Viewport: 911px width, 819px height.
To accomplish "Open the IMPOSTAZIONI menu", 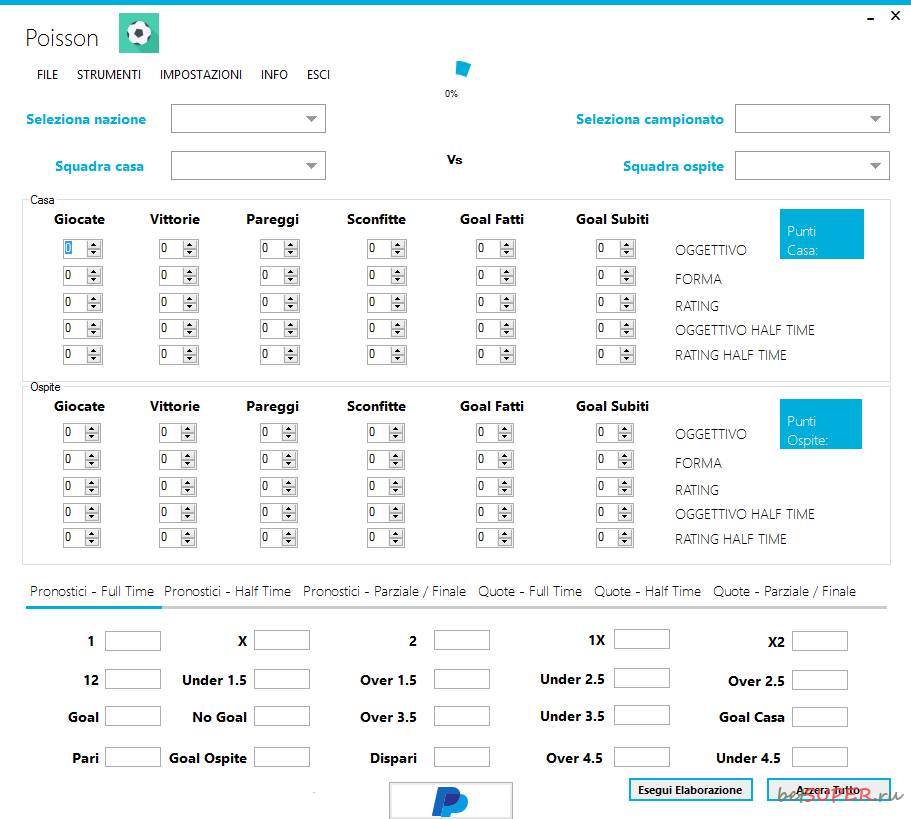I will click(200, 75).
